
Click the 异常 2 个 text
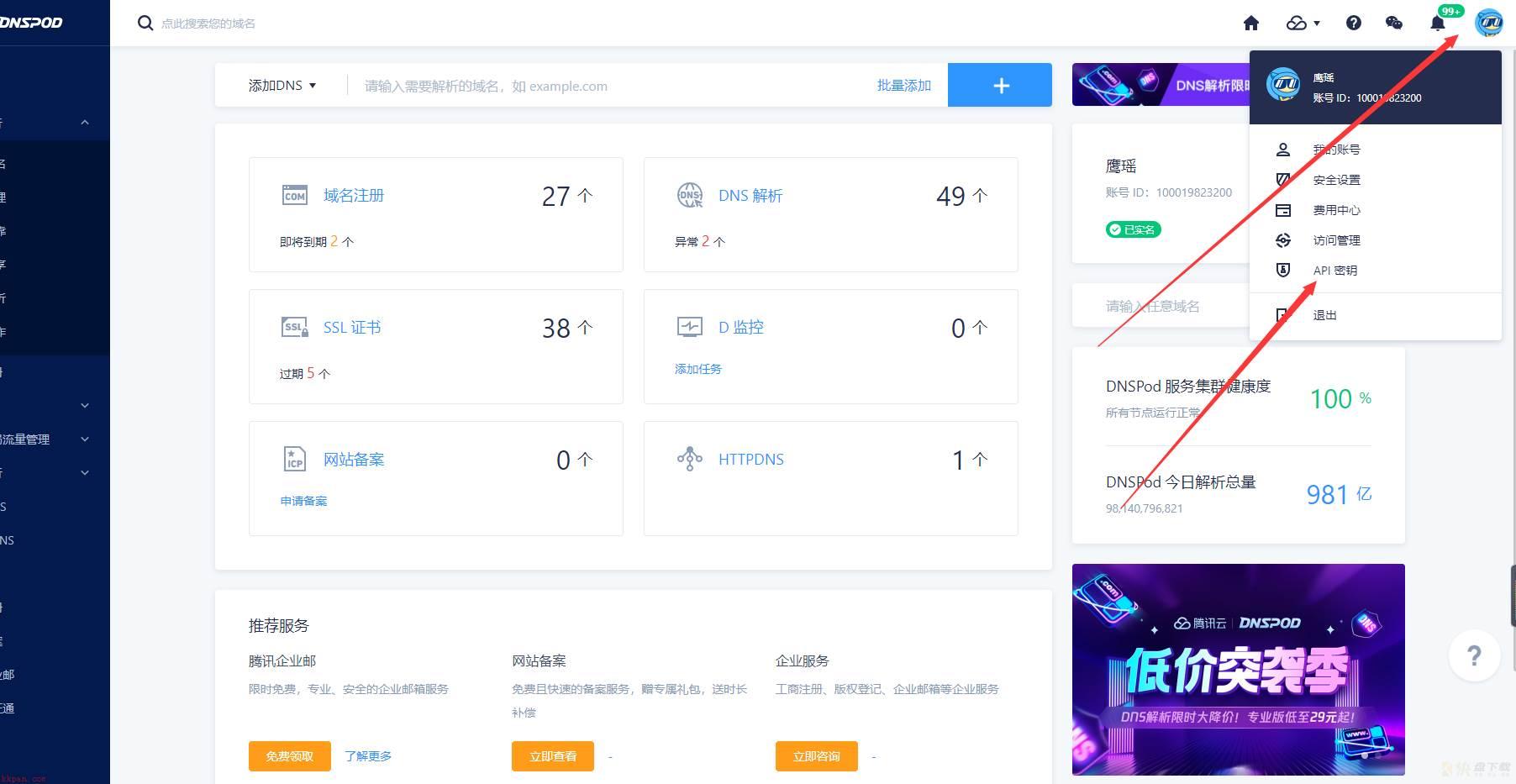click(700, 241)
